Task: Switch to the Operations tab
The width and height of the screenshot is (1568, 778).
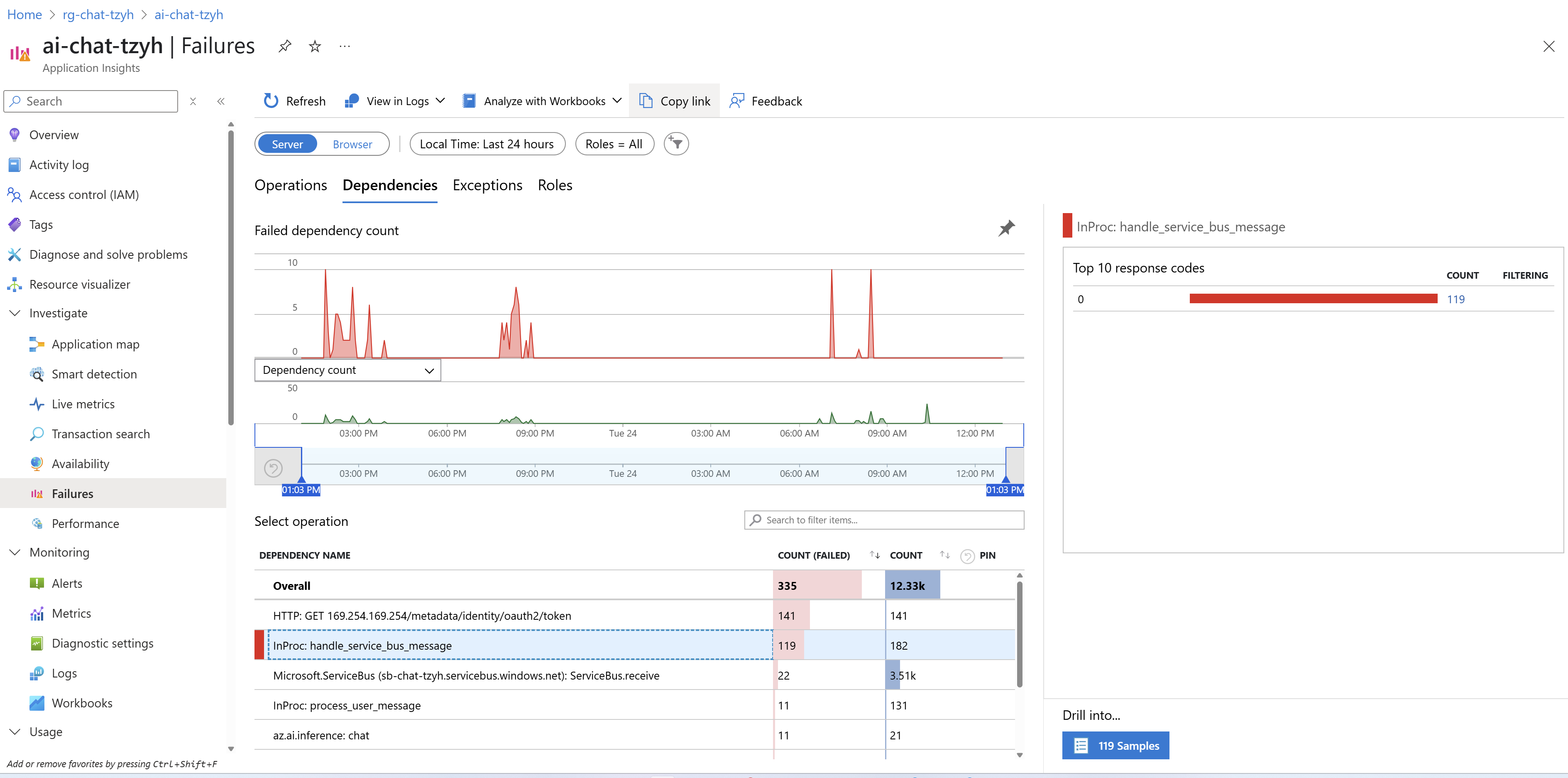Action: [290, 185]
